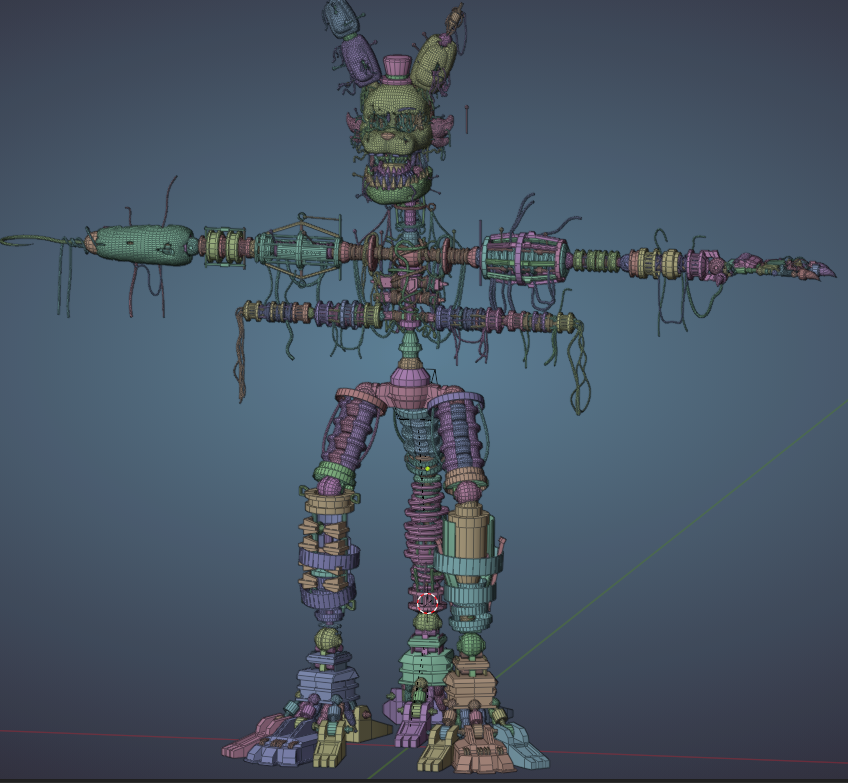The image size is (848, 783).
Task: Select the pink cage-like upper arm frame
Action: 524,258
